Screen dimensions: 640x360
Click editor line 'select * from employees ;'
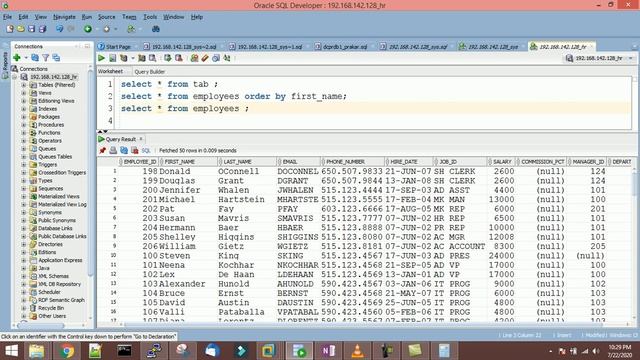184,109
